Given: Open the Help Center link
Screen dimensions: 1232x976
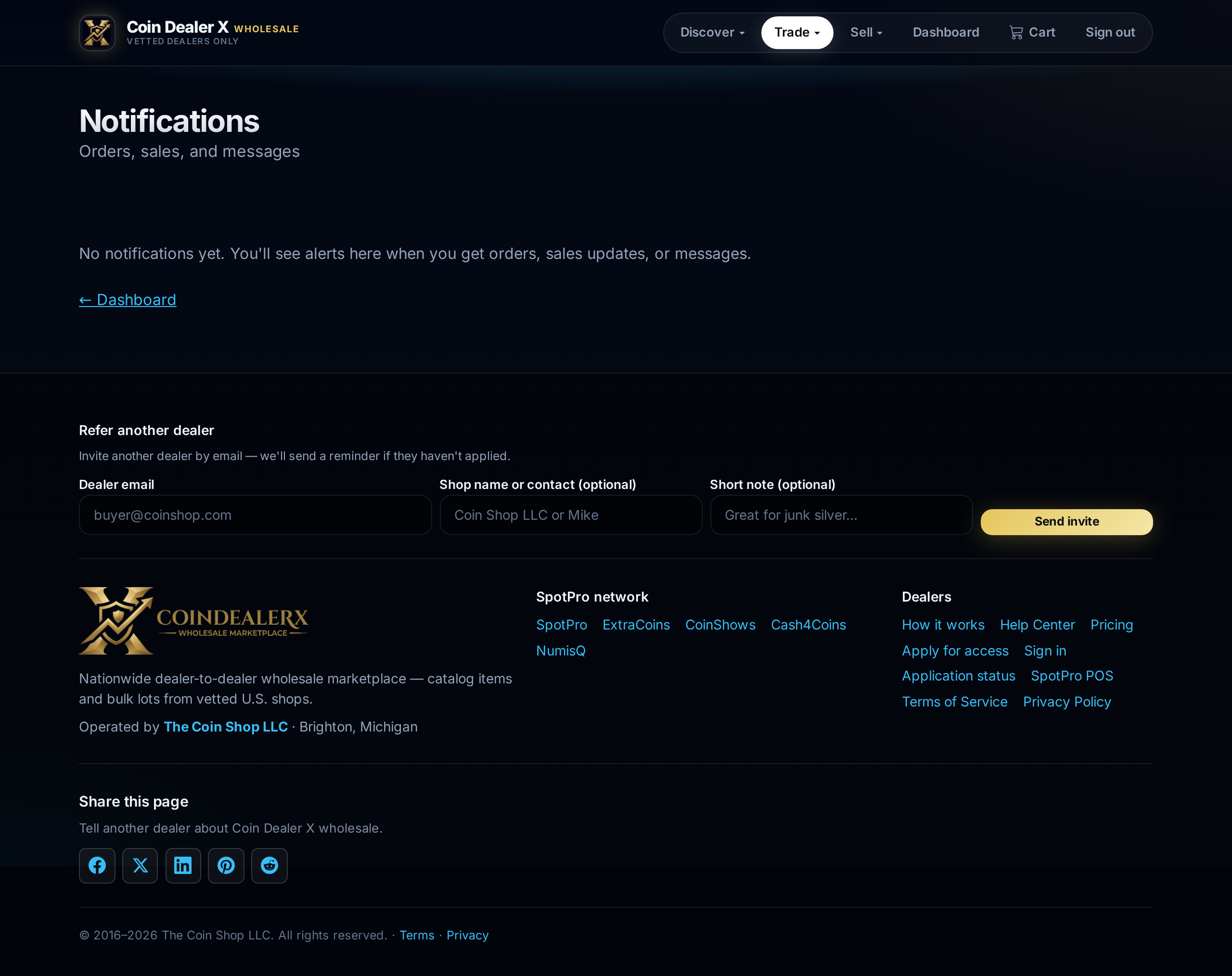Looking at the screenshot, I should click(x=1037, y=625).
